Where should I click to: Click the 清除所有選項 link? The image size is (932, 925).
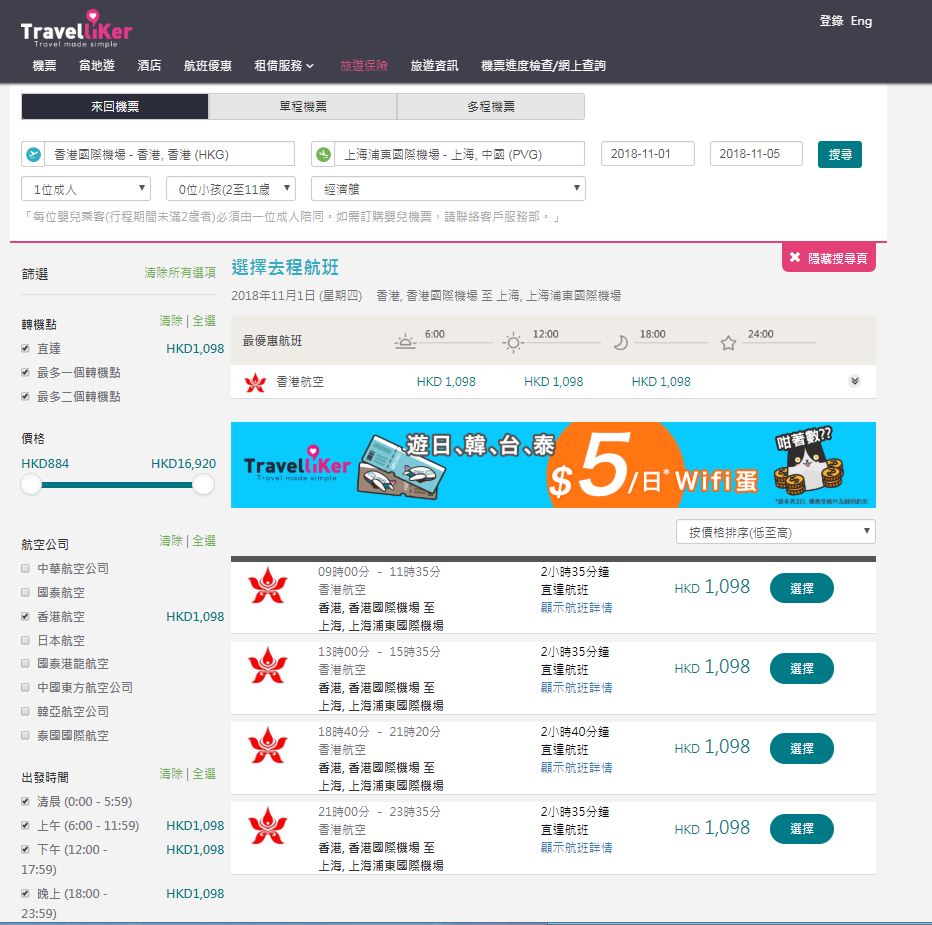pyautogui.click(x=180, y=272)
